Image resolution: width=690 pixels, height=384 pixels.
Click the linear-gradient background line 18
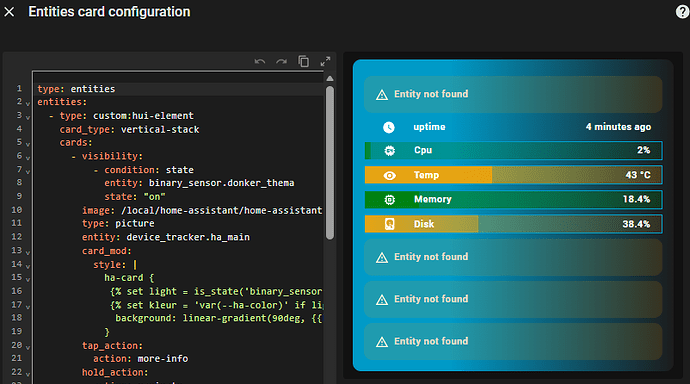click(219, 318)
